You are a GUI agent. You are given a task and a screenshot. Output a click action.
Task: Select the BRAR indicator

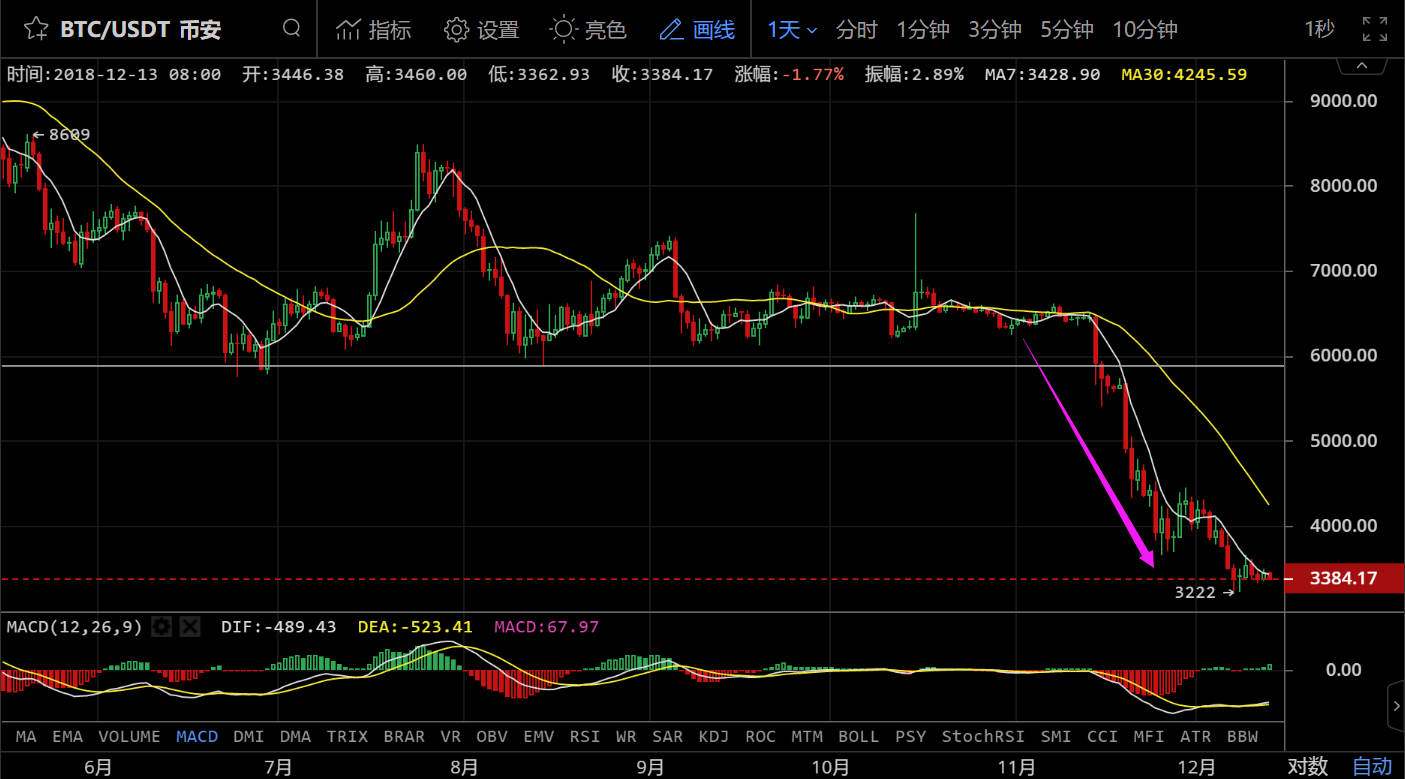404,737
